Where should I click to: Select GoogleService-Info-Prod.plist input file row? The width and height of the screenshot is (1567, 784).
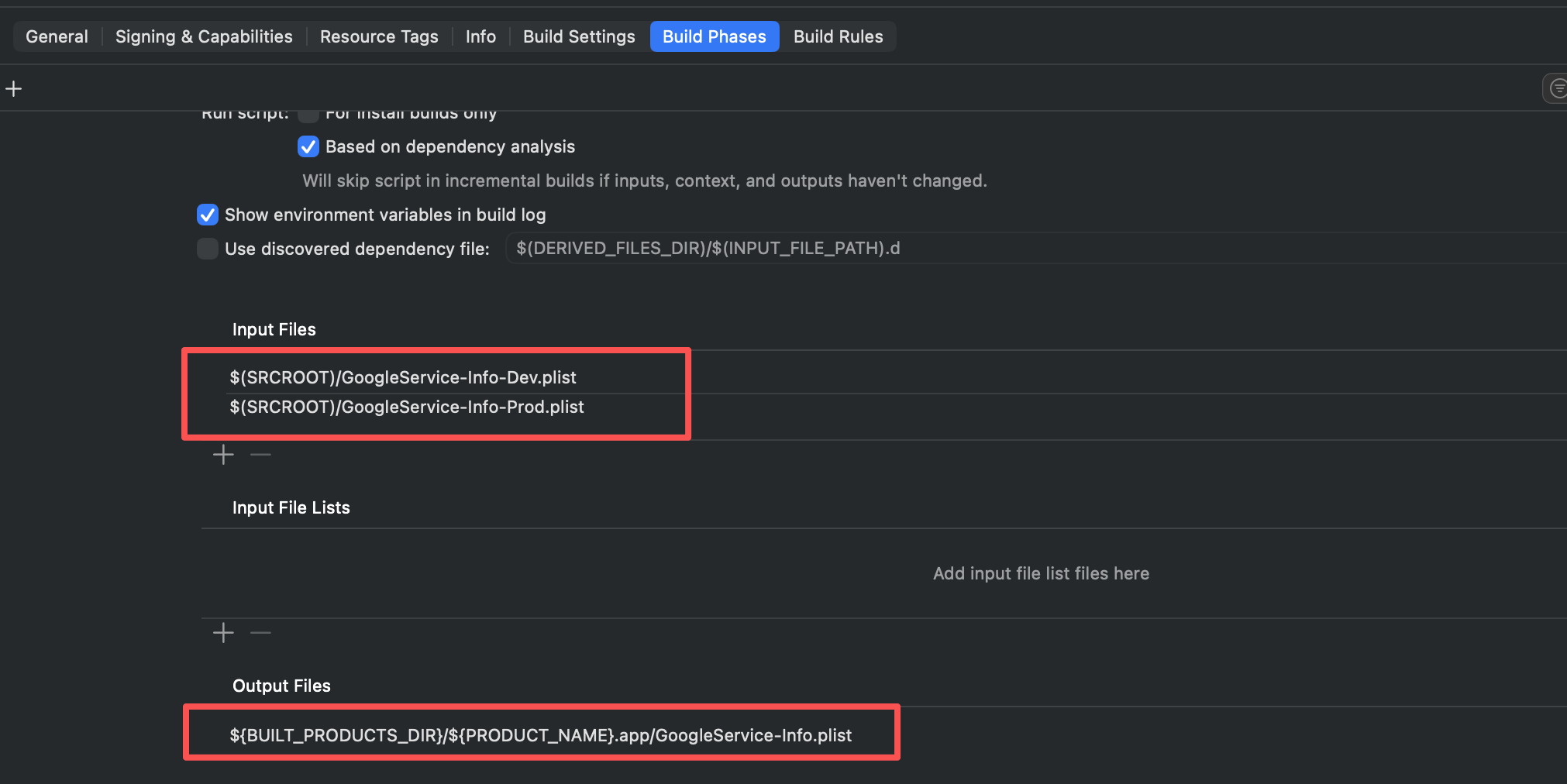point(407,407)
